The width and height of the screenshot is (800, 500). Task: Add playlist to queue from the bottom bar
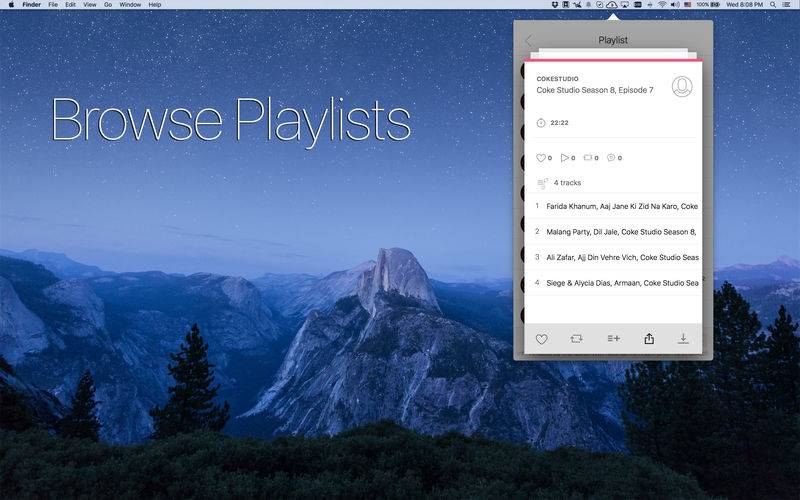613,338
